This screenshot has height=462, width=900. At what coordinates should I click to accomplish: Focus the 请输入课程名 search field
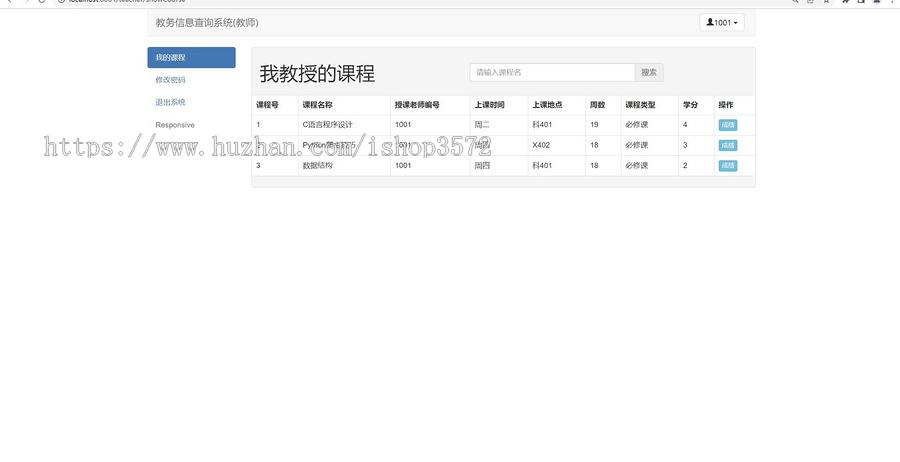pos(552,72)
